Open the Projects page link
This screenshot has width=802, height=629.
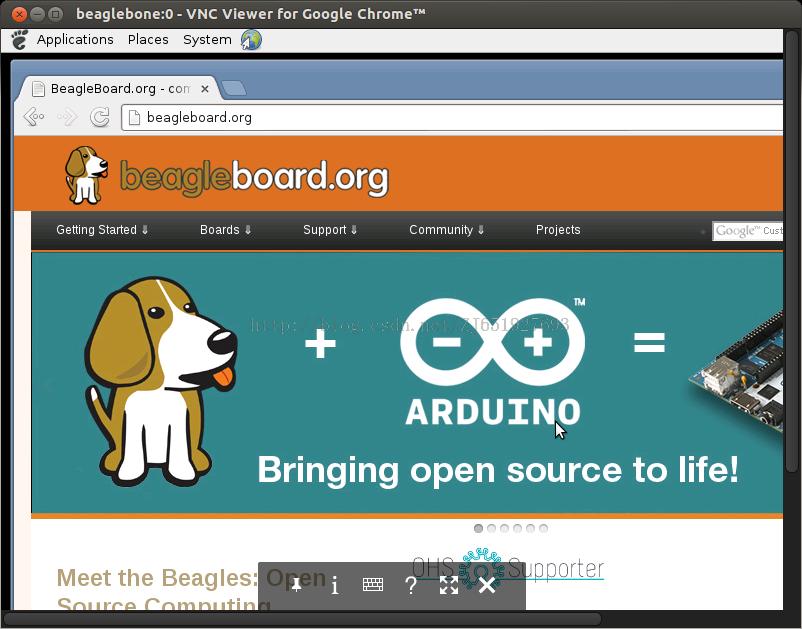(558, 230)
